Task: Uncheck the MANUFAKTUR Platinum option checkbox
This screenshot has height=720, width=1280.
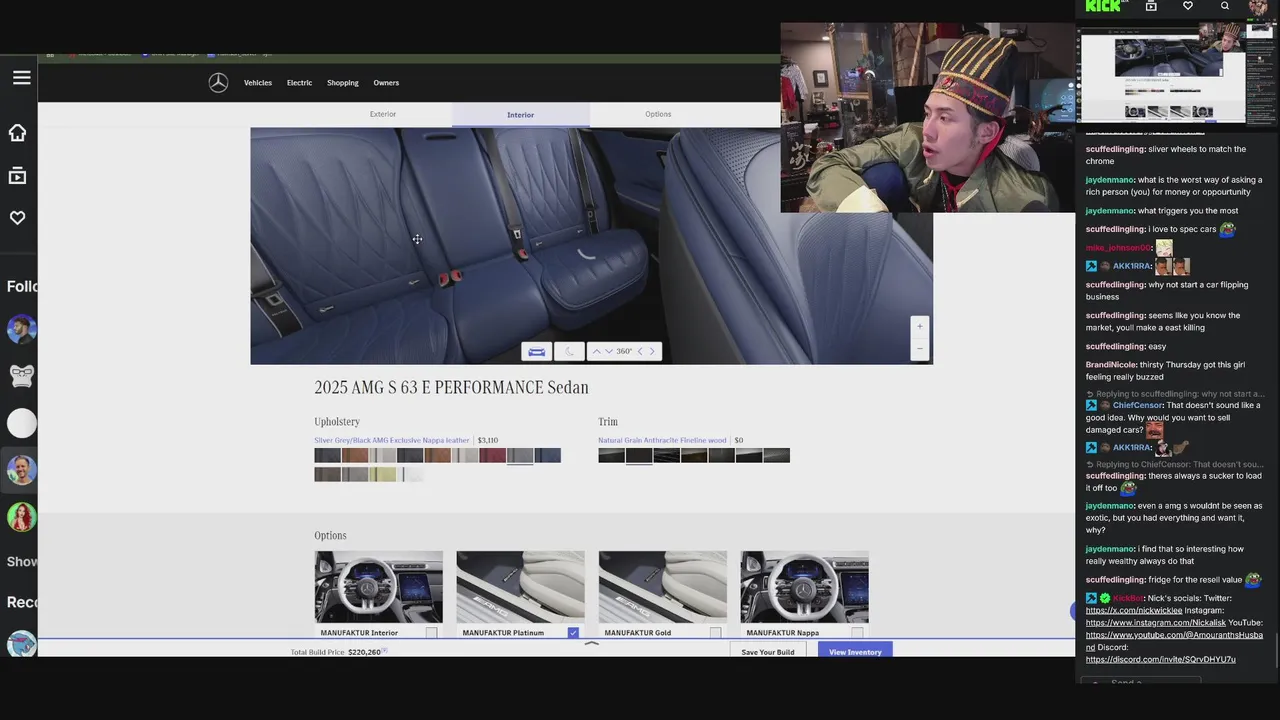Action: [573, 633]
